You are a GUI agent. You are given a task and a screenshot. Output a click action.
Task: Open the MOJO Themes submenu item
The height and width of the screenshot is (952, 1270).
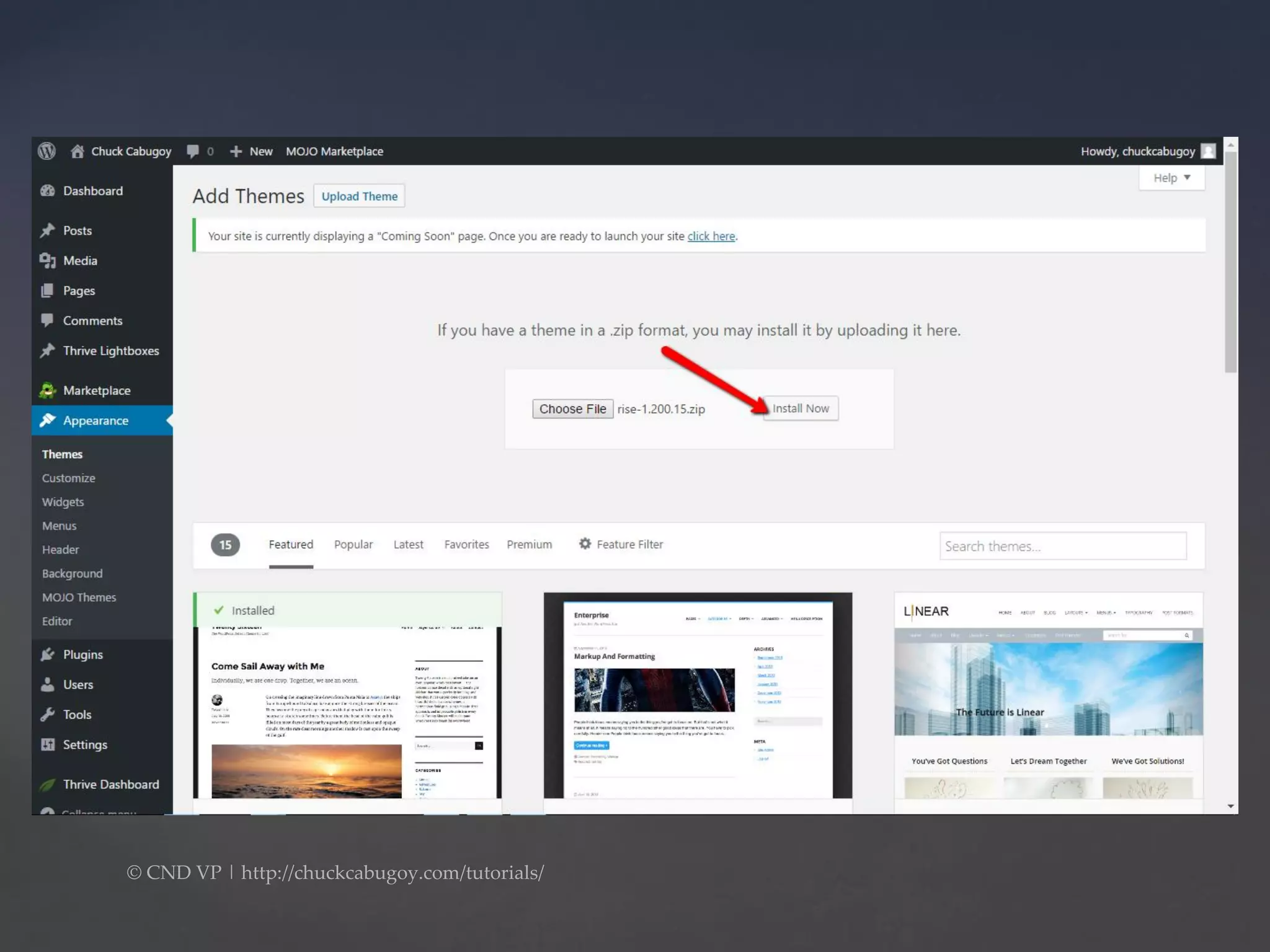pyautogui.click(x=79, y=597)
